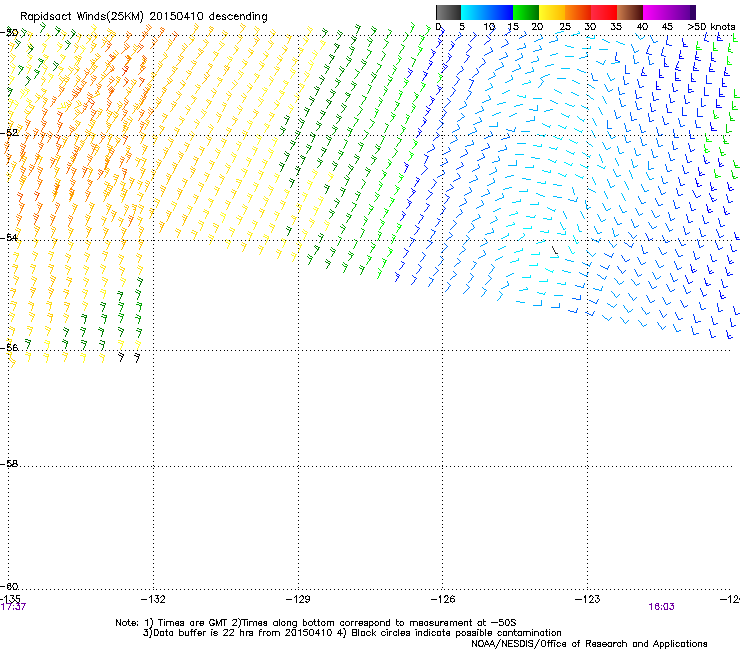Click the '5' legend scale label

click(462, 27)
